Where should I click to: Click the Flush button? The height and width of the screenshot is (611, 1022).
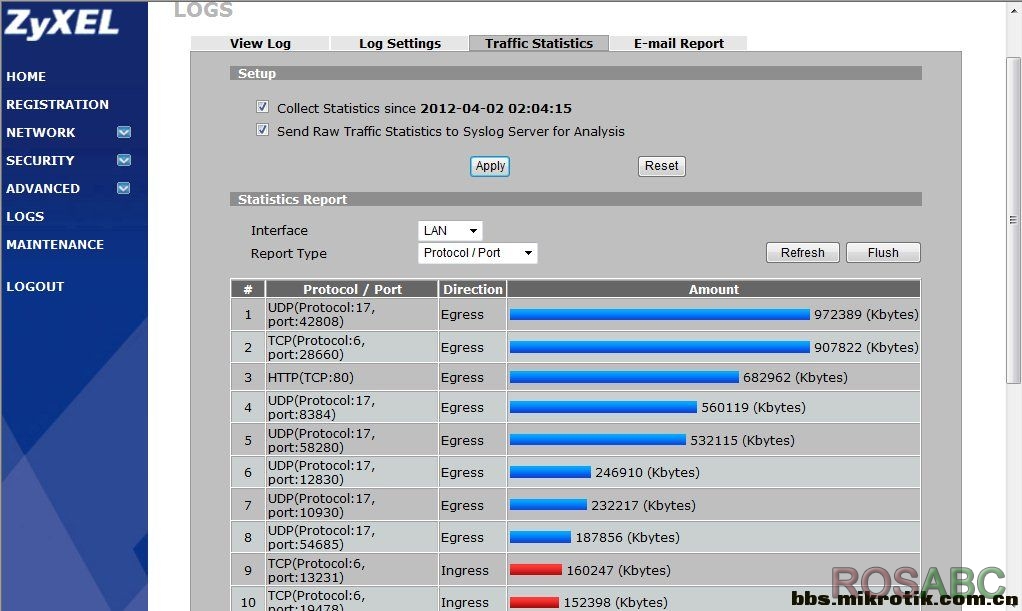[883, 252]
